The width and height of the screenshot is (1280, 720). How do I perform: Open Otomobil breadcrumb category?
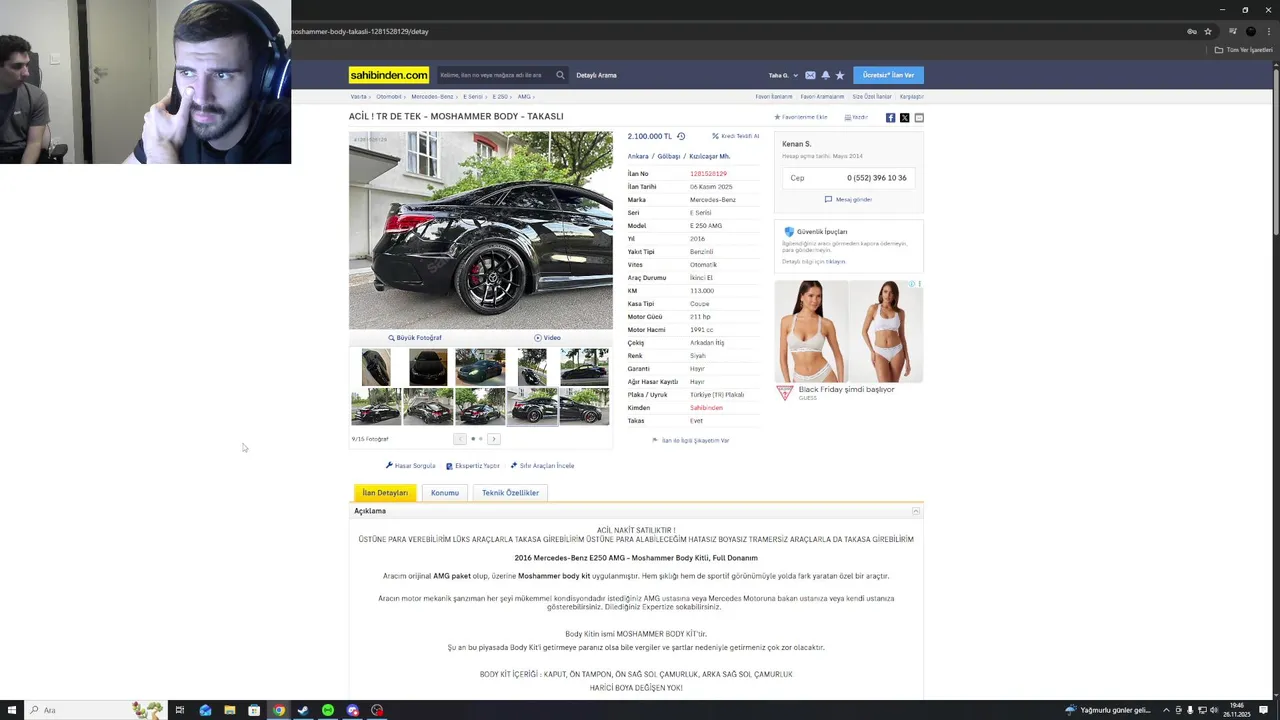pyautogui.click(x=389, y=97)
